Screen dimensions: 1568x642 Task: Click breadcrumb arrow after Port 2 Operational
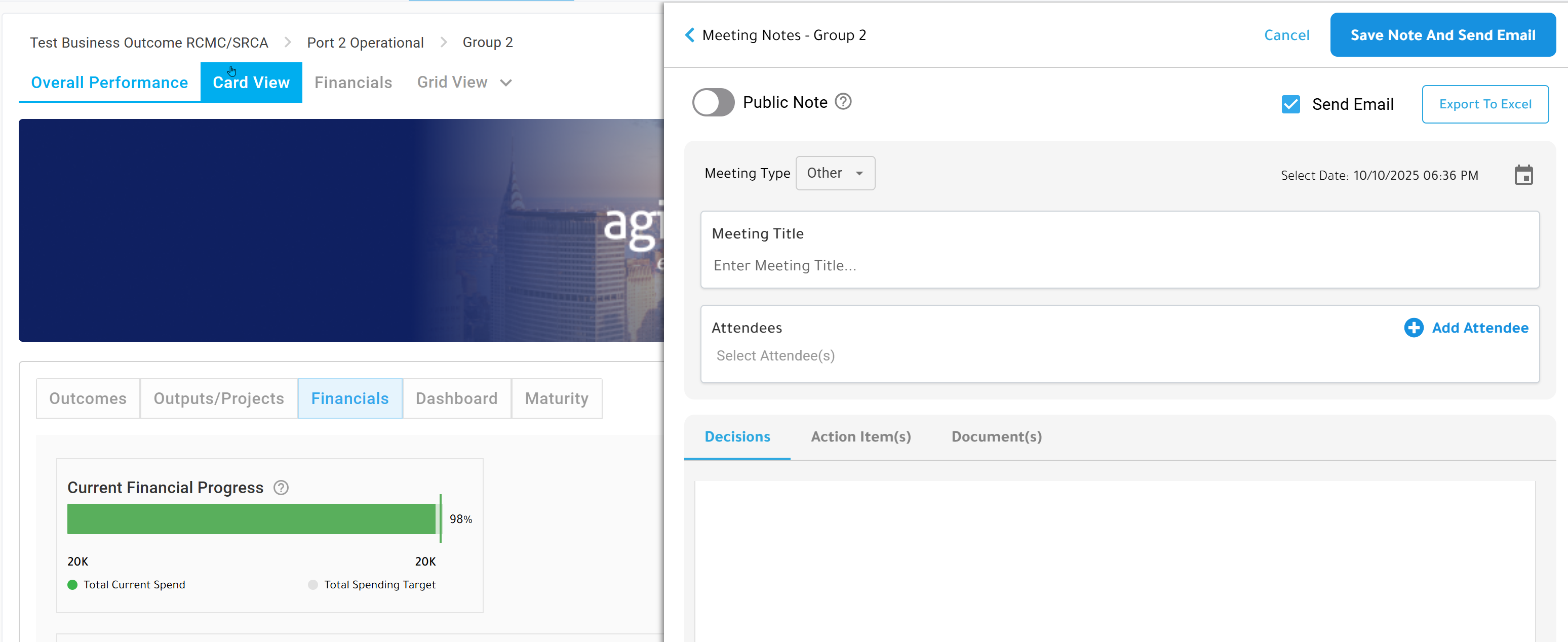(x=444, y=43)
